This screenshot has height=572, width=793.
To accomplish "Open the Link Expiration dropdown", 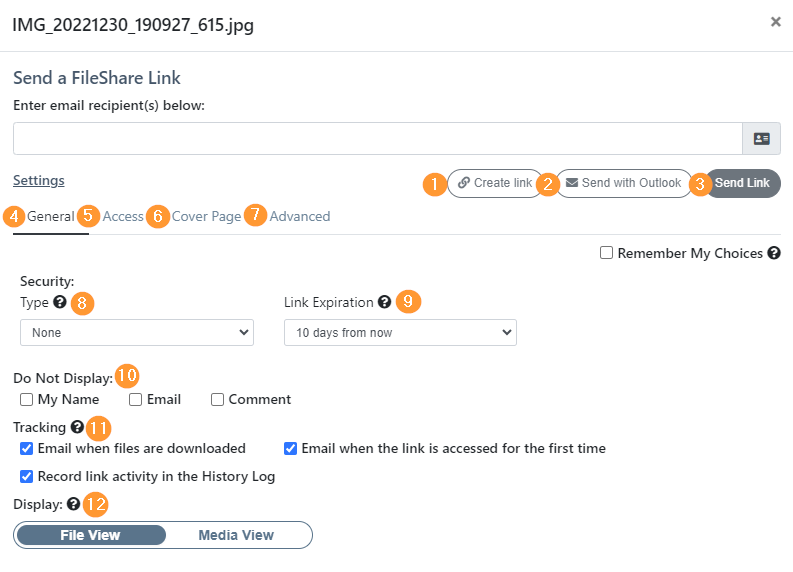I will click(x=400, y=333).
